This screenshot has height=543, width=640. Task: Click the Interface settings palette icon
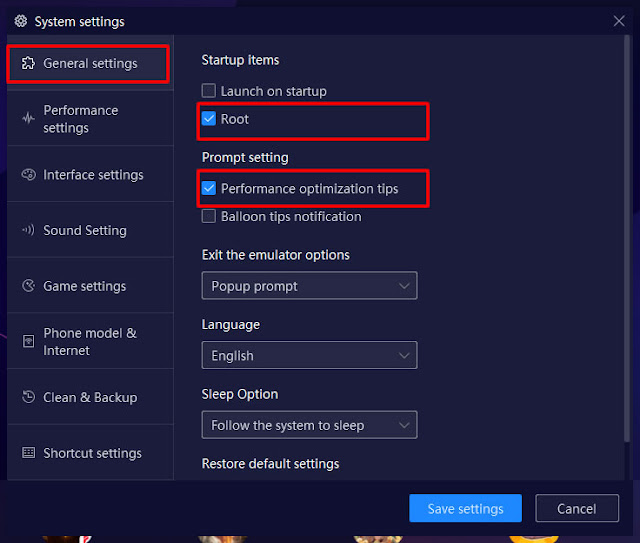pos(28,175)
